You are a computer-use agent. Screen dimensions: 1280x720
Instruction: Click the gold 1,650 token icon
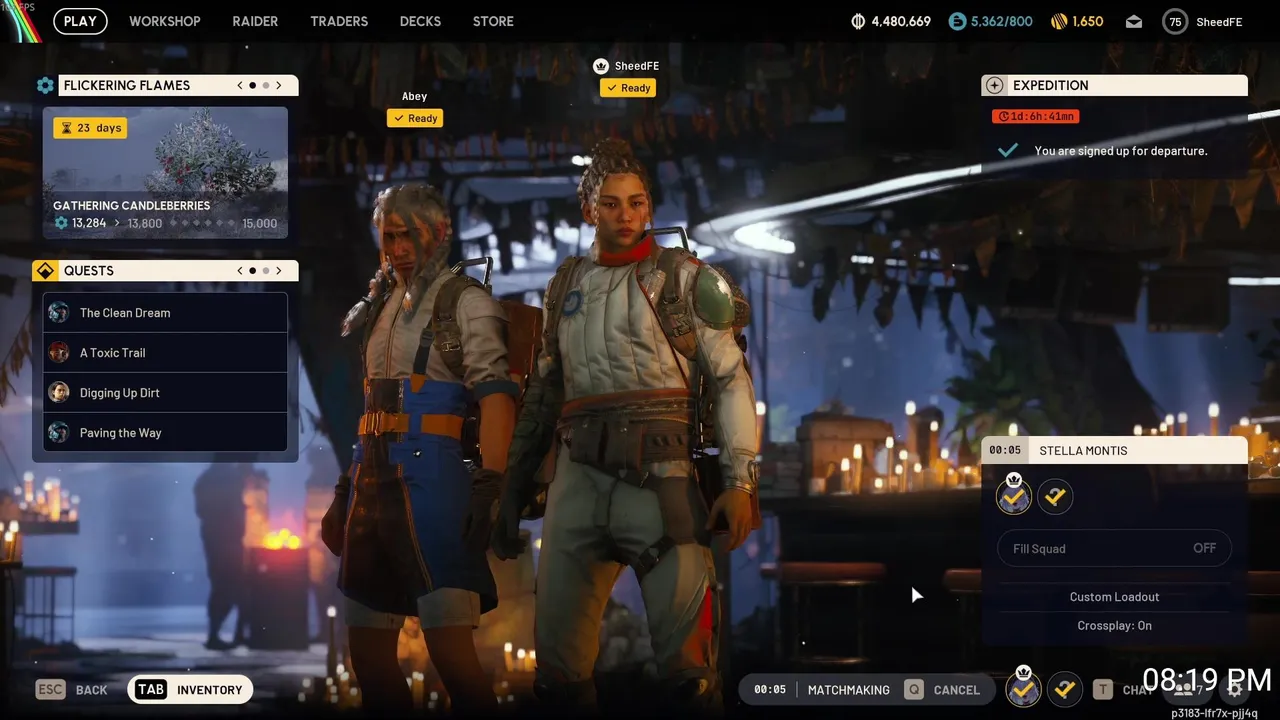pyautogui.click(x=1059, y=21)
